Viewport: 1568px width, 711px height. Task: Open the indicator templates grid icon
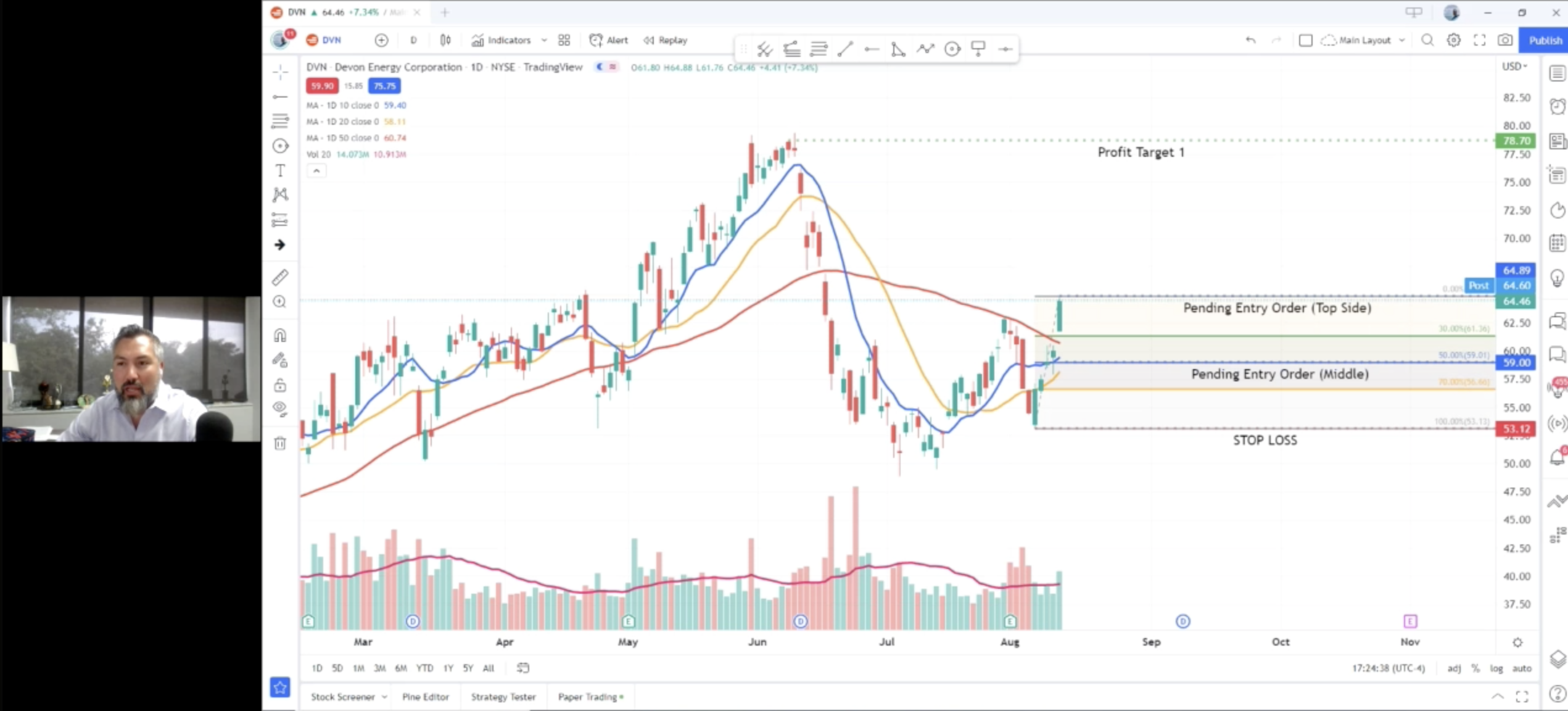click(x=564, y=40)
